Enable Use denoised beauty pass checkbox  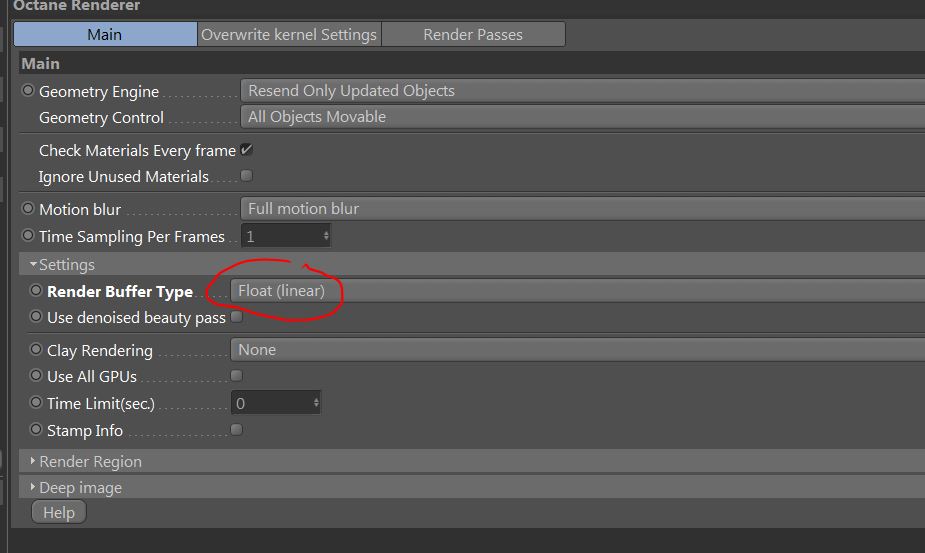(237, 317)
